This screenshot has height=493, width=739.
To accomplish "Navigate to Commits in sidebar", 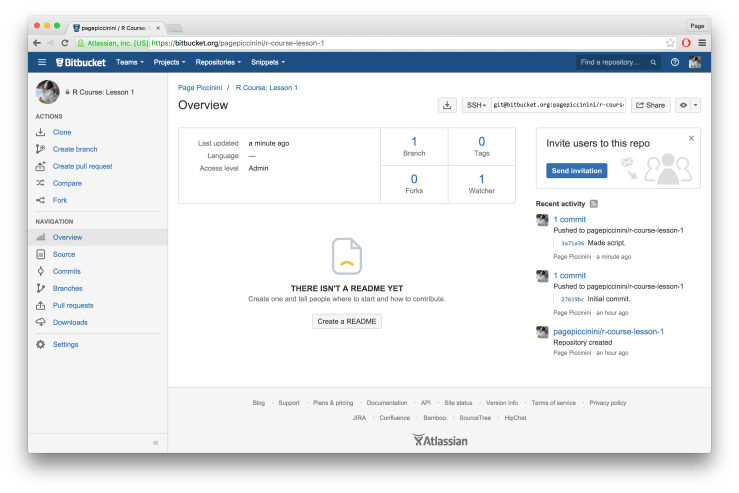I will coord(66,271).
